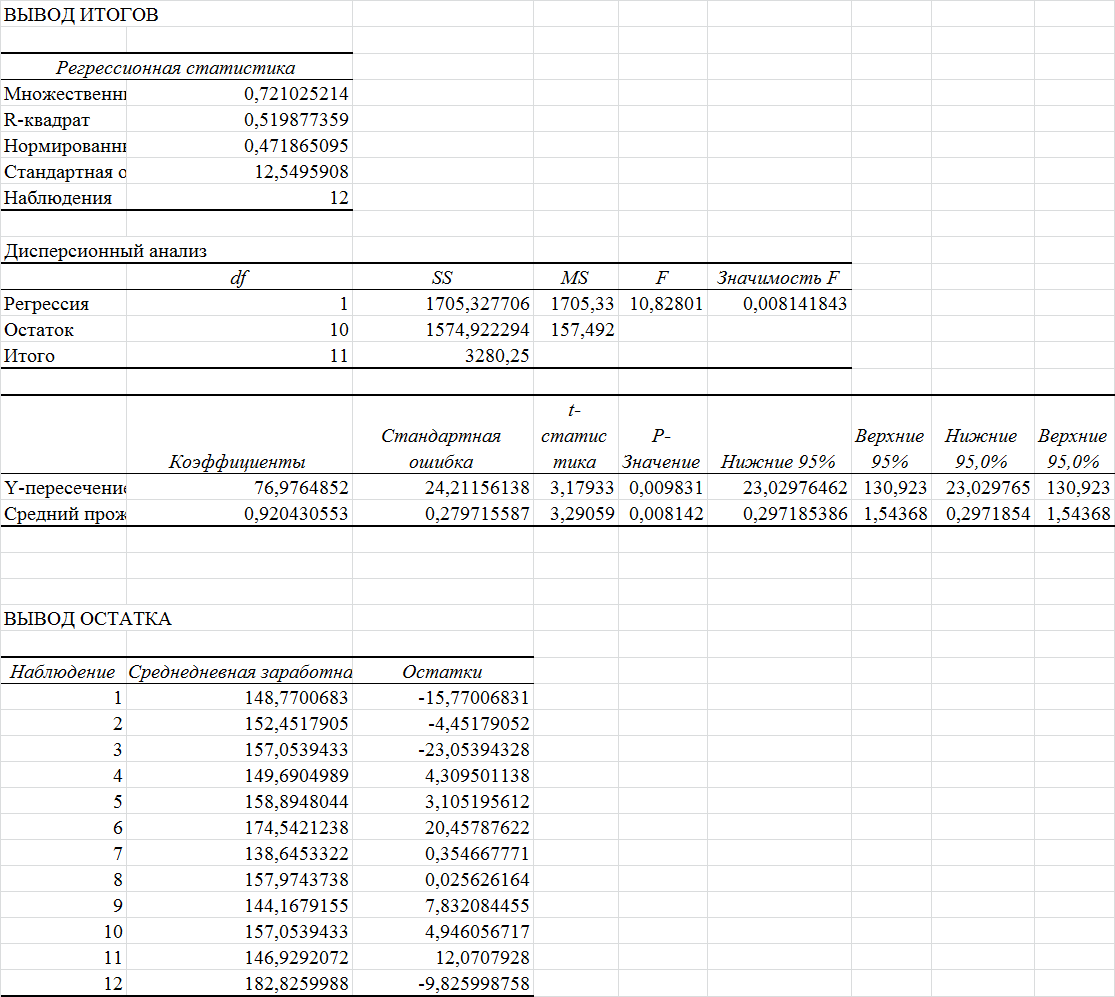Screen dimensions: 1115x997
Task: Select the 'ВЫВОД ИТОГОВ' heading cell
Action: (81, 15)
